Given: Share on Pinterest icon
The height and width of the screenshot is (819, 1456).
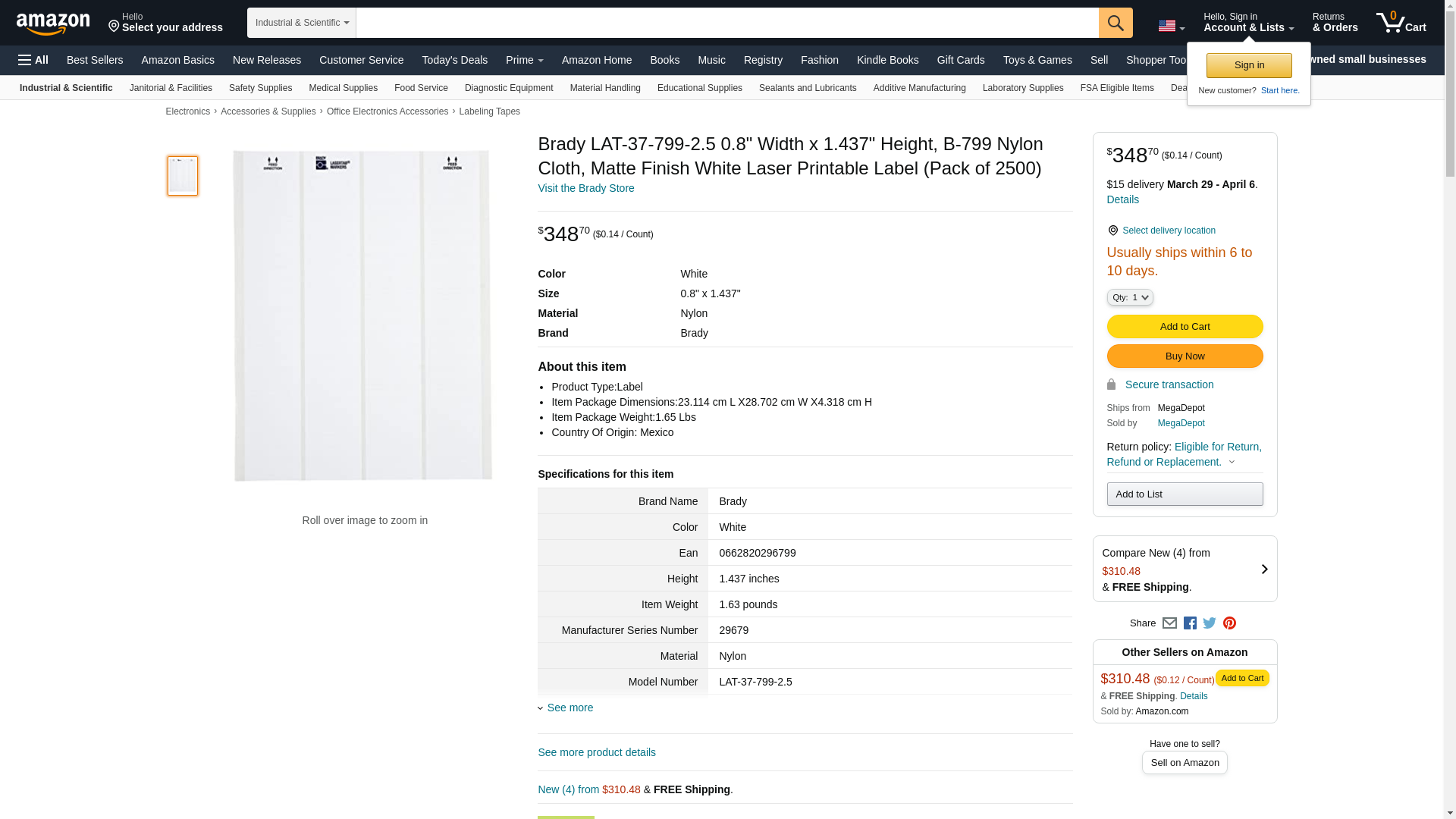Looking at the screenshot, I should (x=1229, y=623).
